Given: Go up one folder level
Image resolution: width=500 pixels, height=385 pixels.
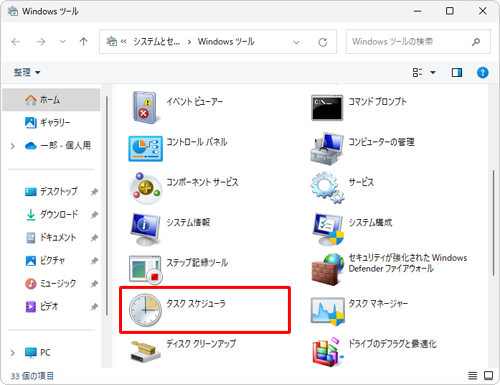Looking at the screenshot, I should point(83,42).
